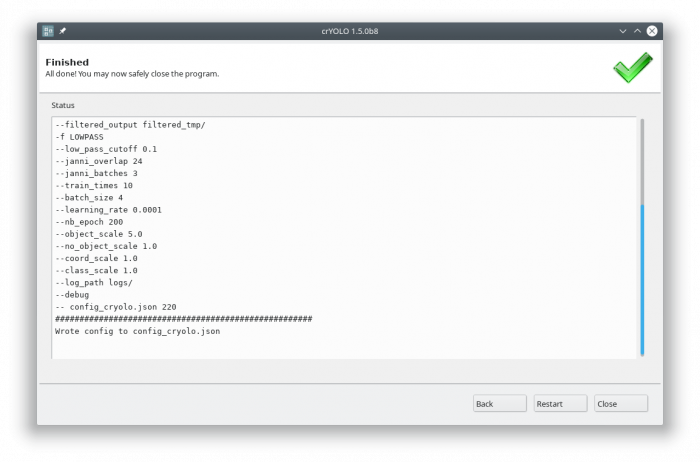
Task: Close the window with the X icon
Action: point(652,31)
